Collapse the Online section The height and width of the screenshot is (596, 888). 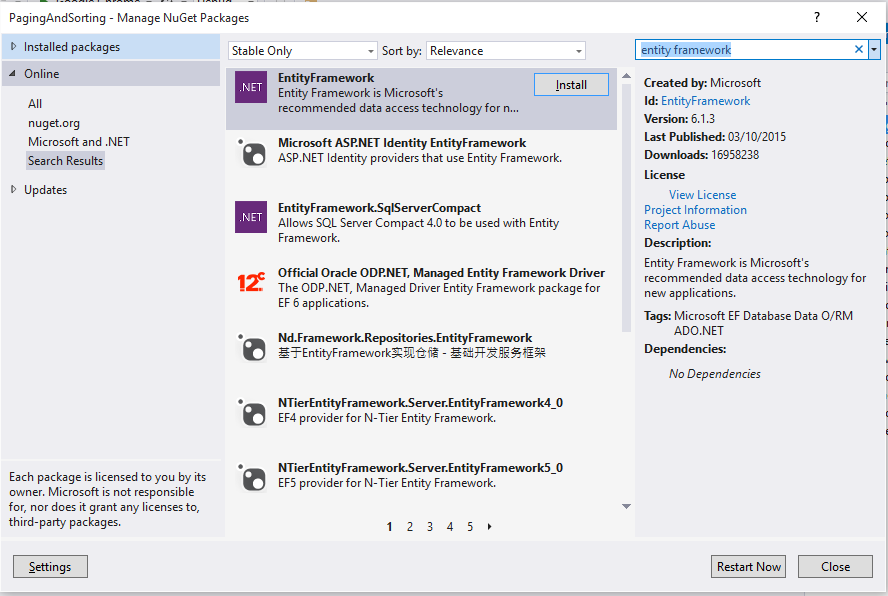coord(12,74)
